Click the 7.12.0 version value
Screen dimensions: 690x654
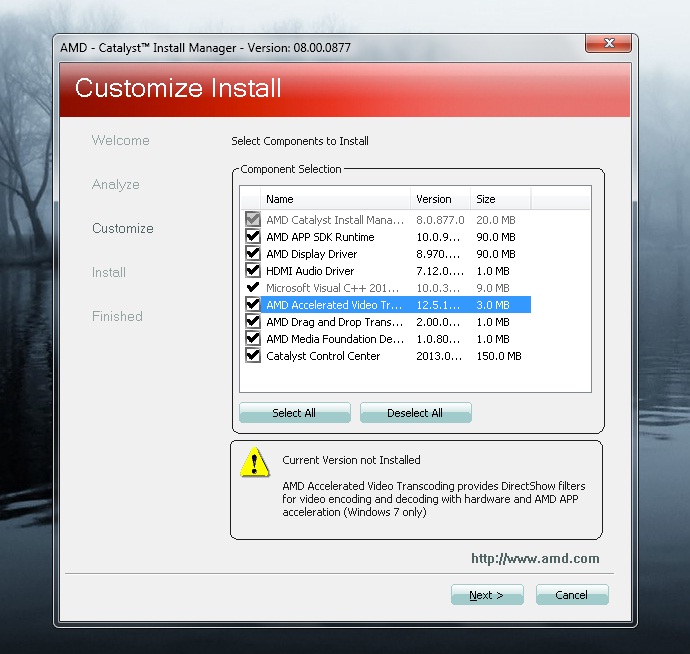coord(440,271)
